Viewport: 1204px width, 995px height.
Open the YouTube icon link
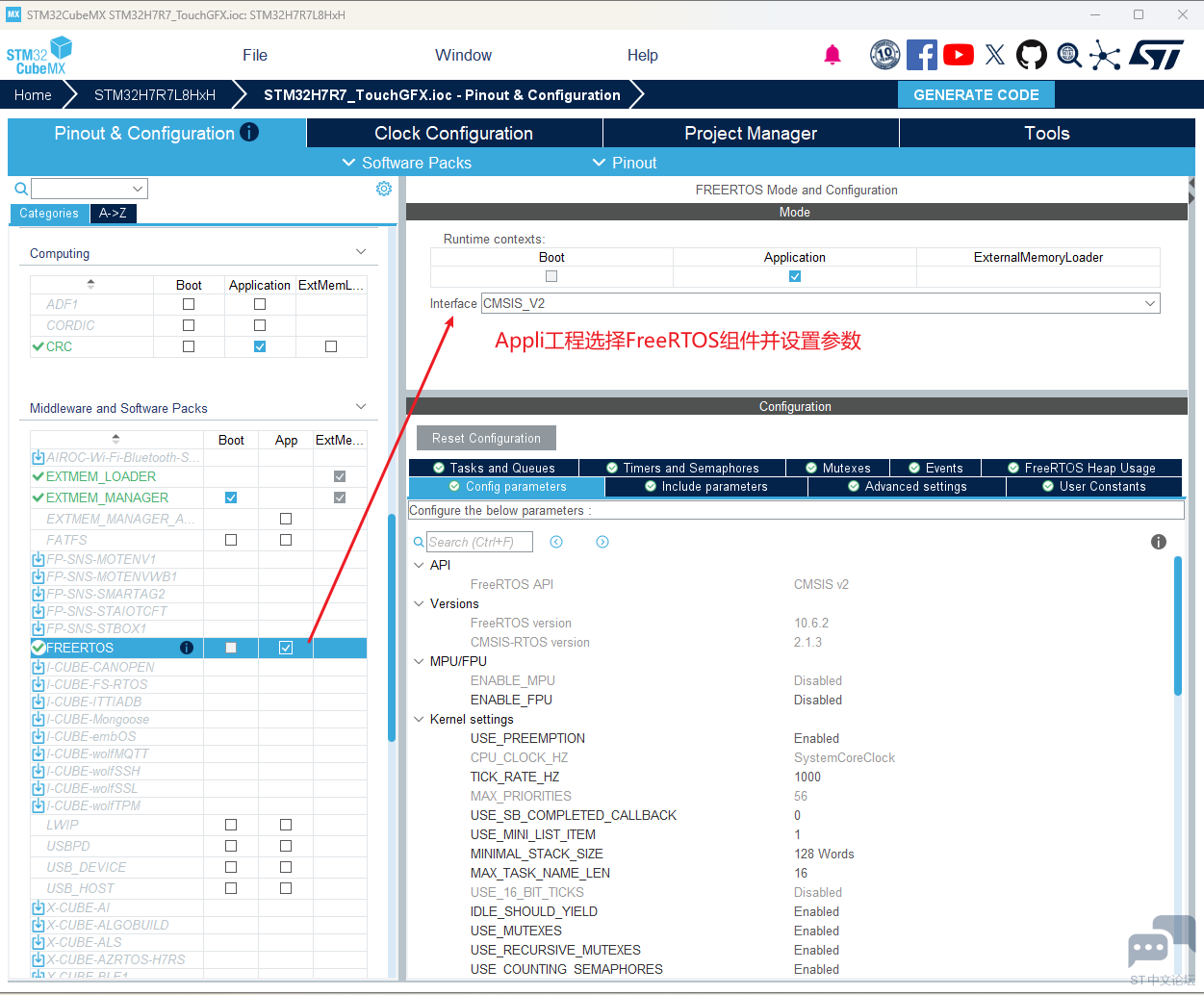[x=959, y=55]
